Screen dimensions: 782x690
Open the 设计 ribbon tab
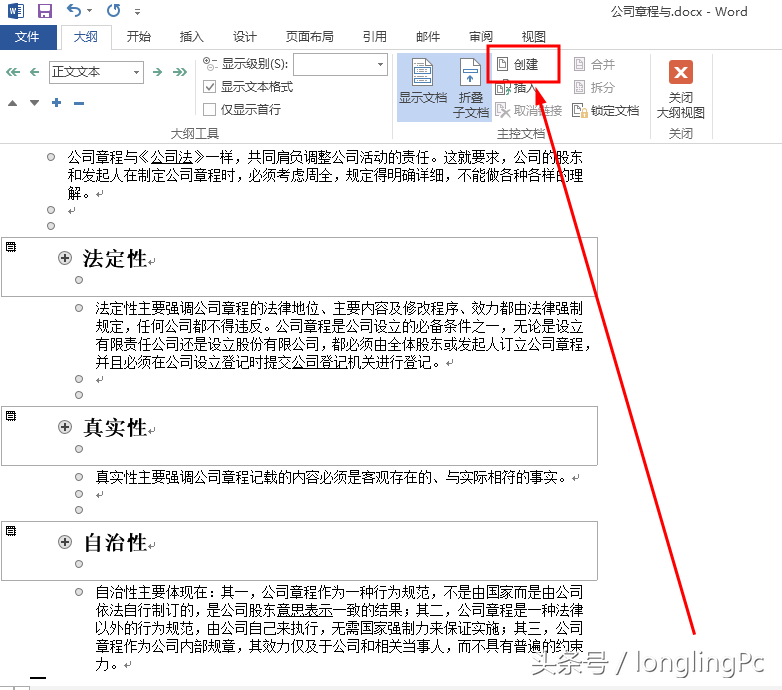pyautogui.click(x=244, y=36)
